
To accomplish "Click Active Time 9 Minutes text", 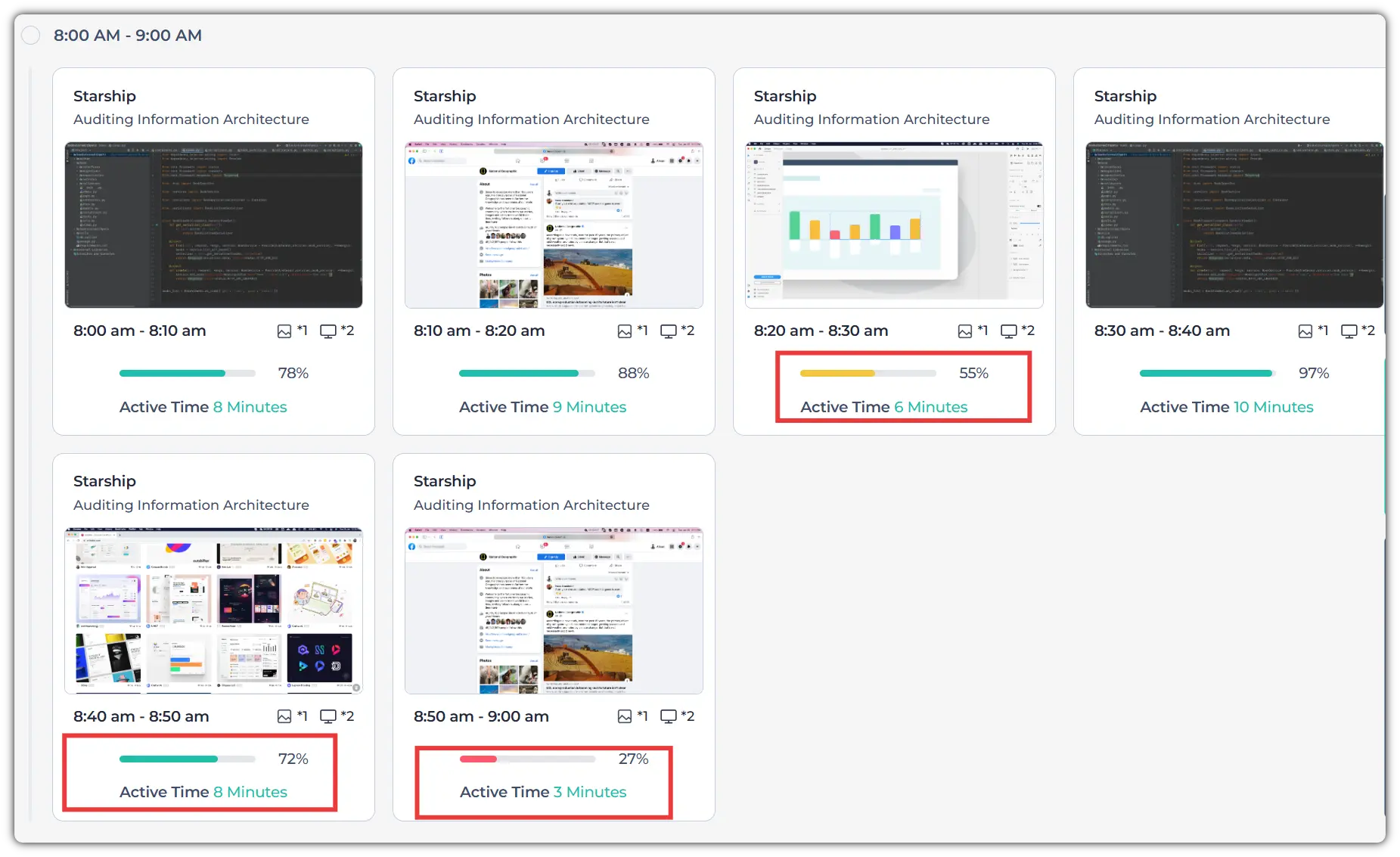I will point(542,407).
